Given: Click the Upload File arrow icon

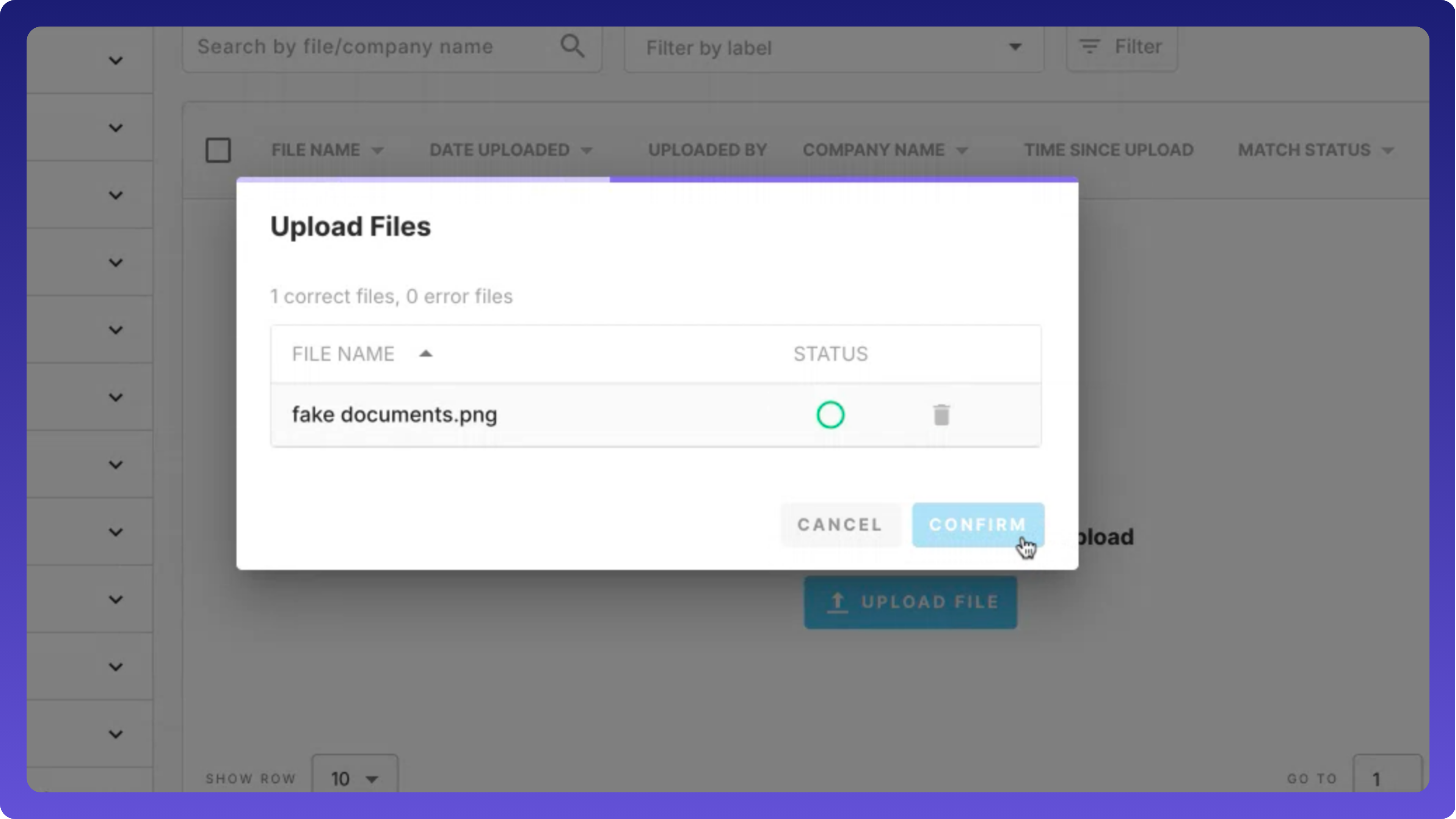Looking at the screenshot, I should (837, 602).
